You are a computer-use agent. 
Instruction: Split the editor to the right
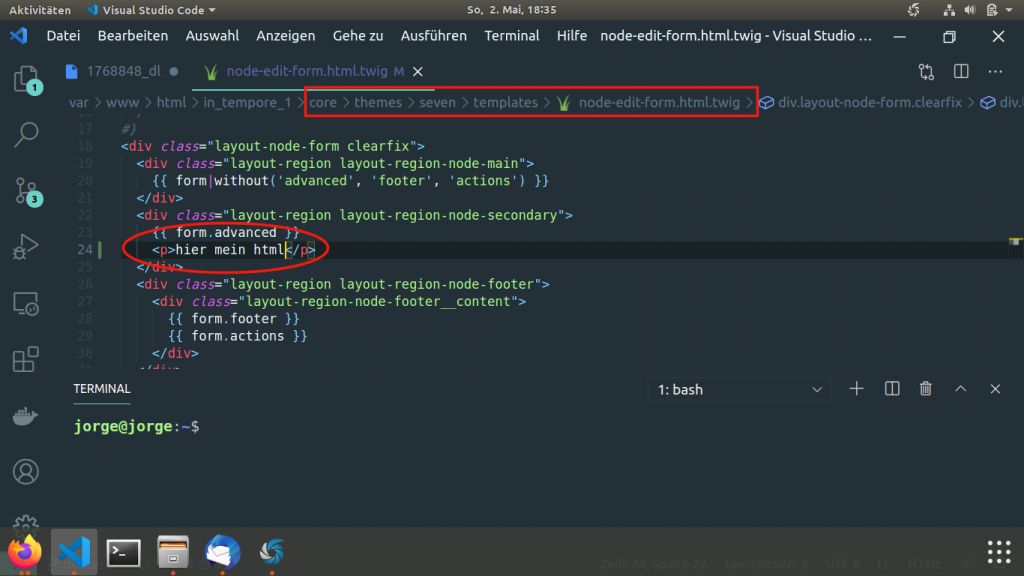(x=961, y=72)
